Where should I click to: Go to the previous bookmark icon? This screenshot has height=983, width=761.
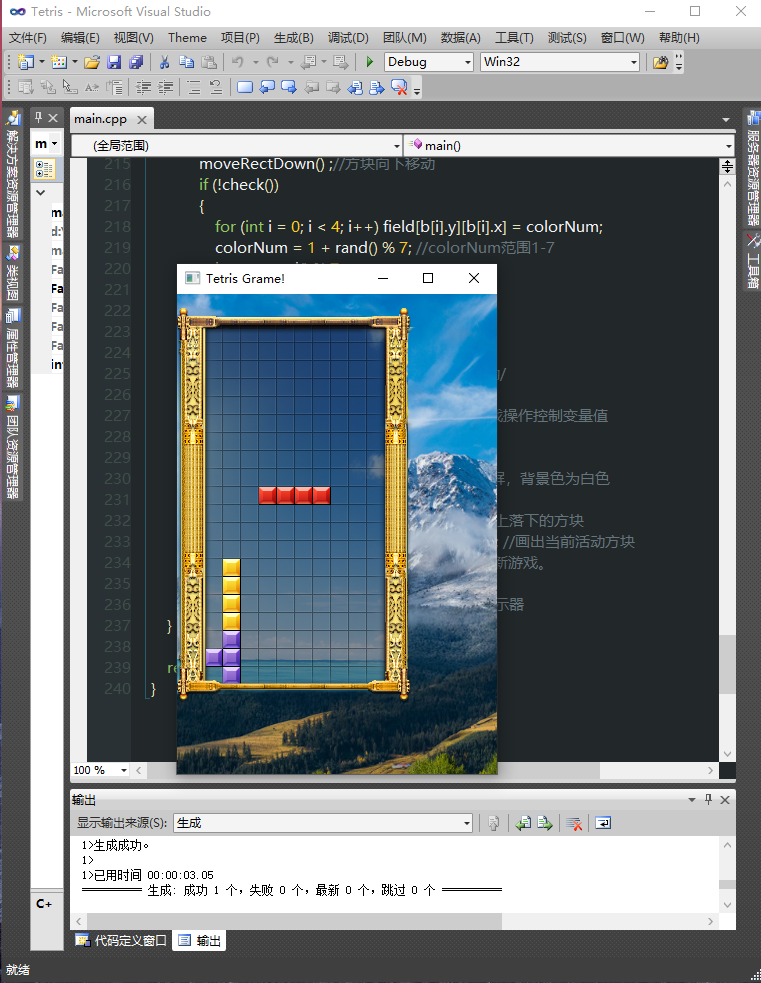tap(267, 87)
